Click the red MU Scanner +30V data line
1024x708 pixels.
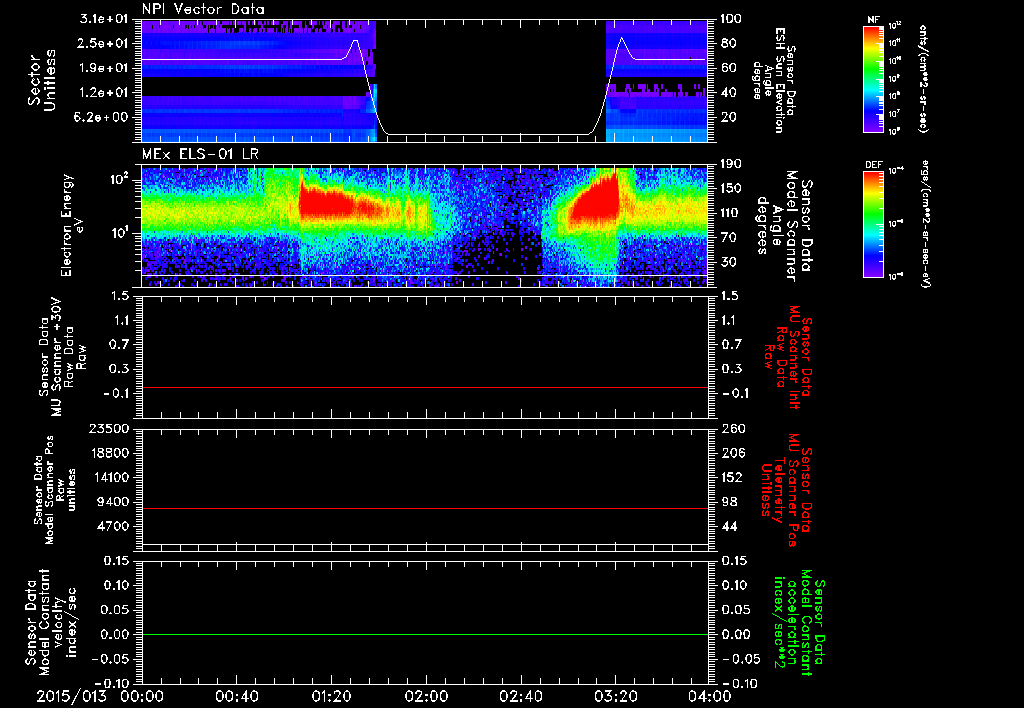point(424,388)
